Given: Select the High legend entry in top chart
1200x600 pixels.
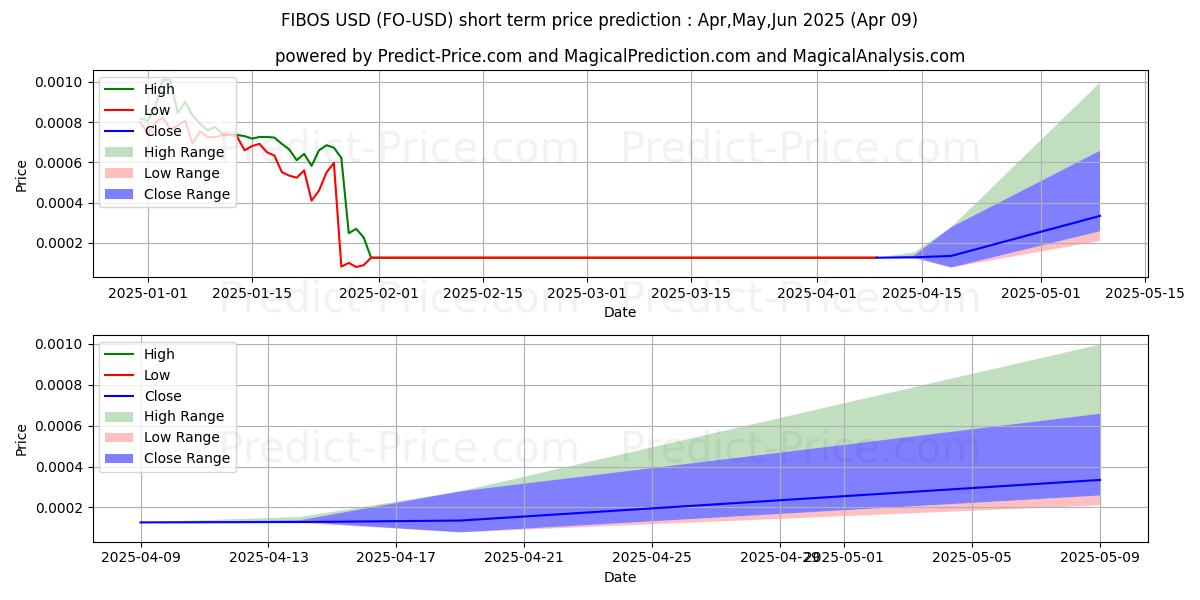Looking at the screenshot, I should (160, 89).
